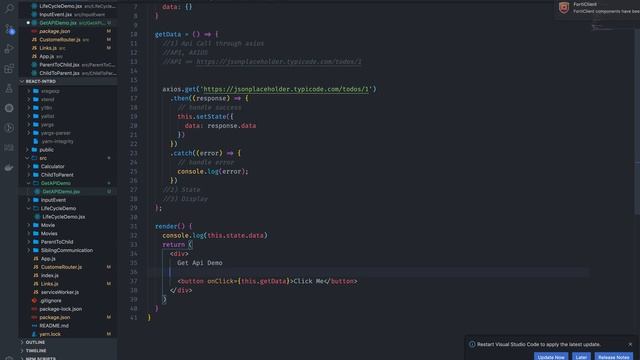
Task: Click 'console.log(this.state.data)' on line 32
Action: (x=215, y=235)
